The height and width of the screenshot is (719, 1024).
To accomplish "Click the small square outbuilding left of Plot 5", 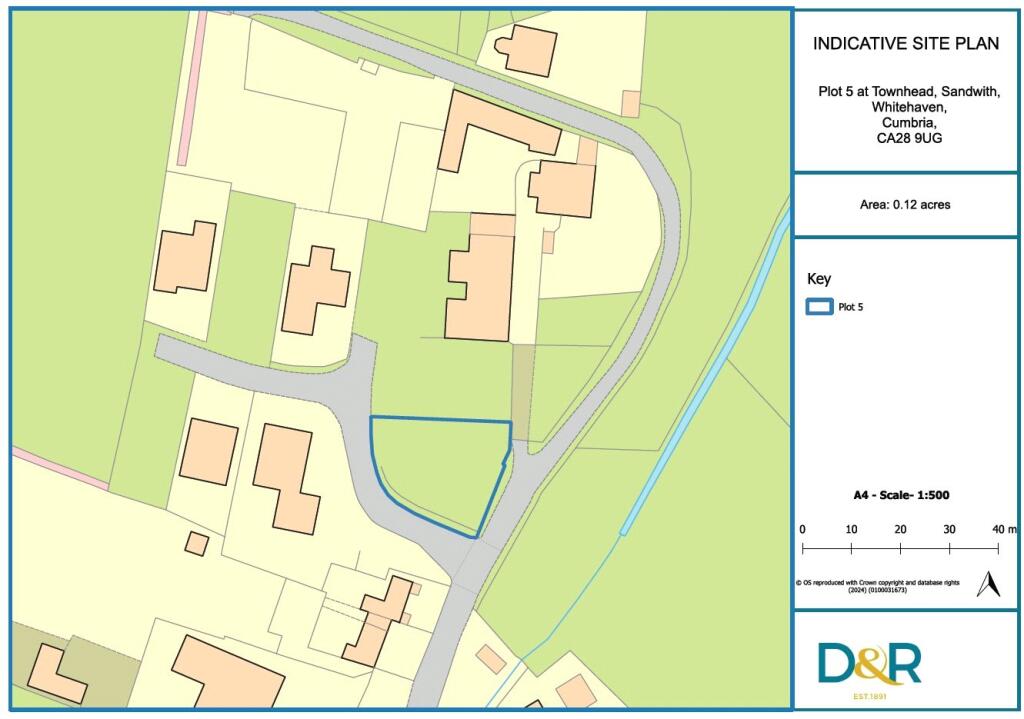I will pos(197,543).
